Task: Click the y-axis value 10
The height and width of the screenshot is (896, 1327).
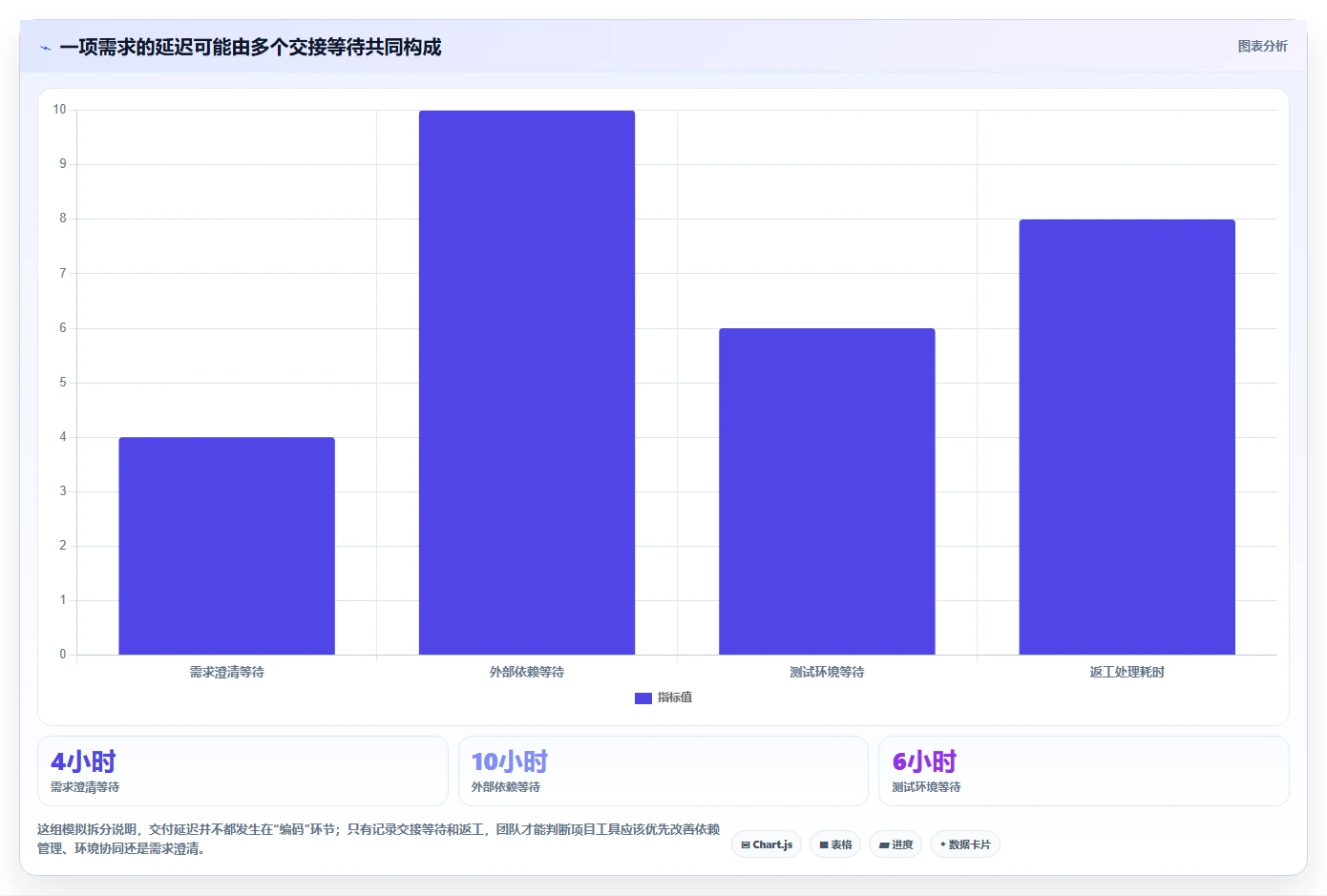Action: pyautogui.click(x=59, y=110)
